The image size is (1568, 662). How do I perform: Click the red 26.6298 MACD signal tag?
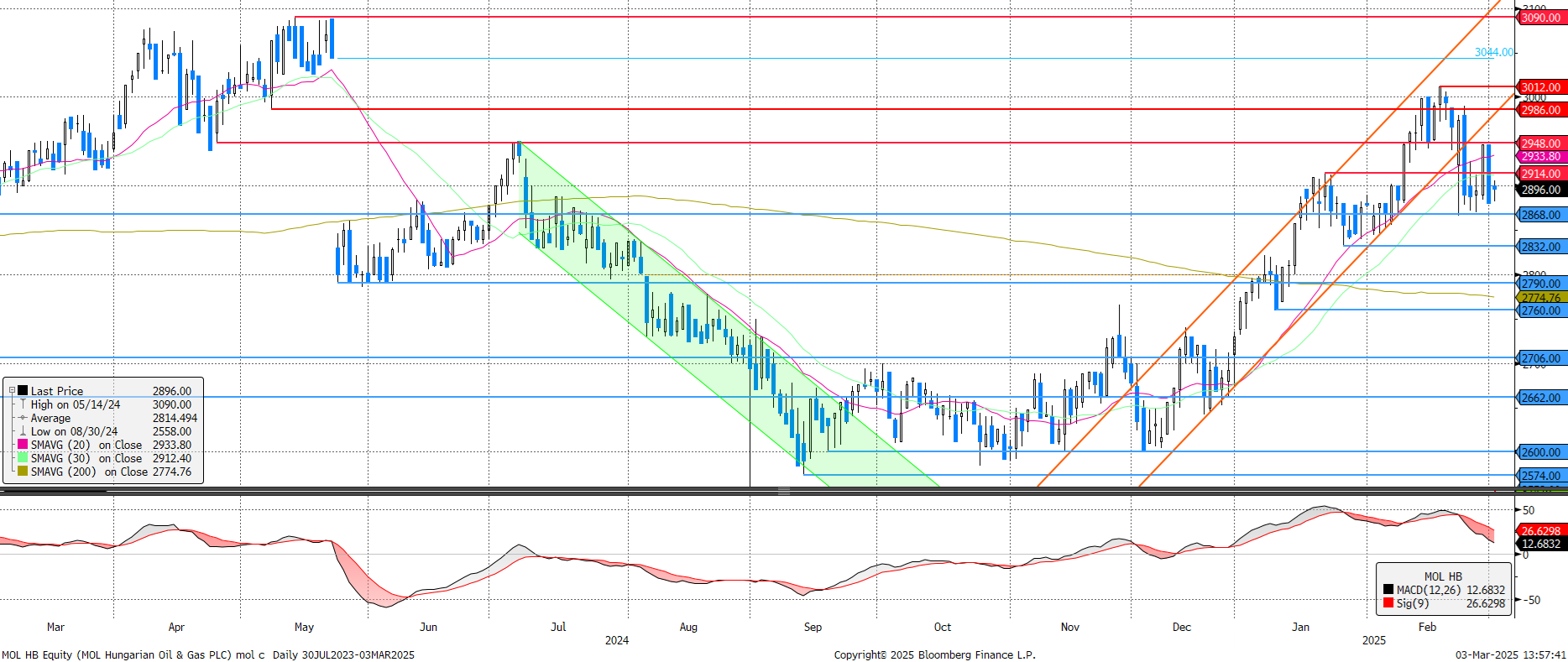(x=1542, y=530)
